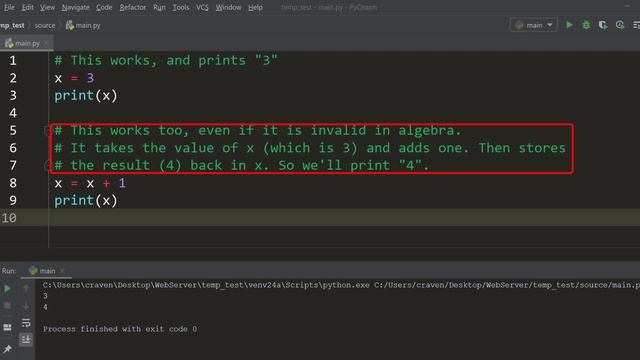Screen dimensions: 640x360
Task: Open the Tools menu
Action: [181, 7]
